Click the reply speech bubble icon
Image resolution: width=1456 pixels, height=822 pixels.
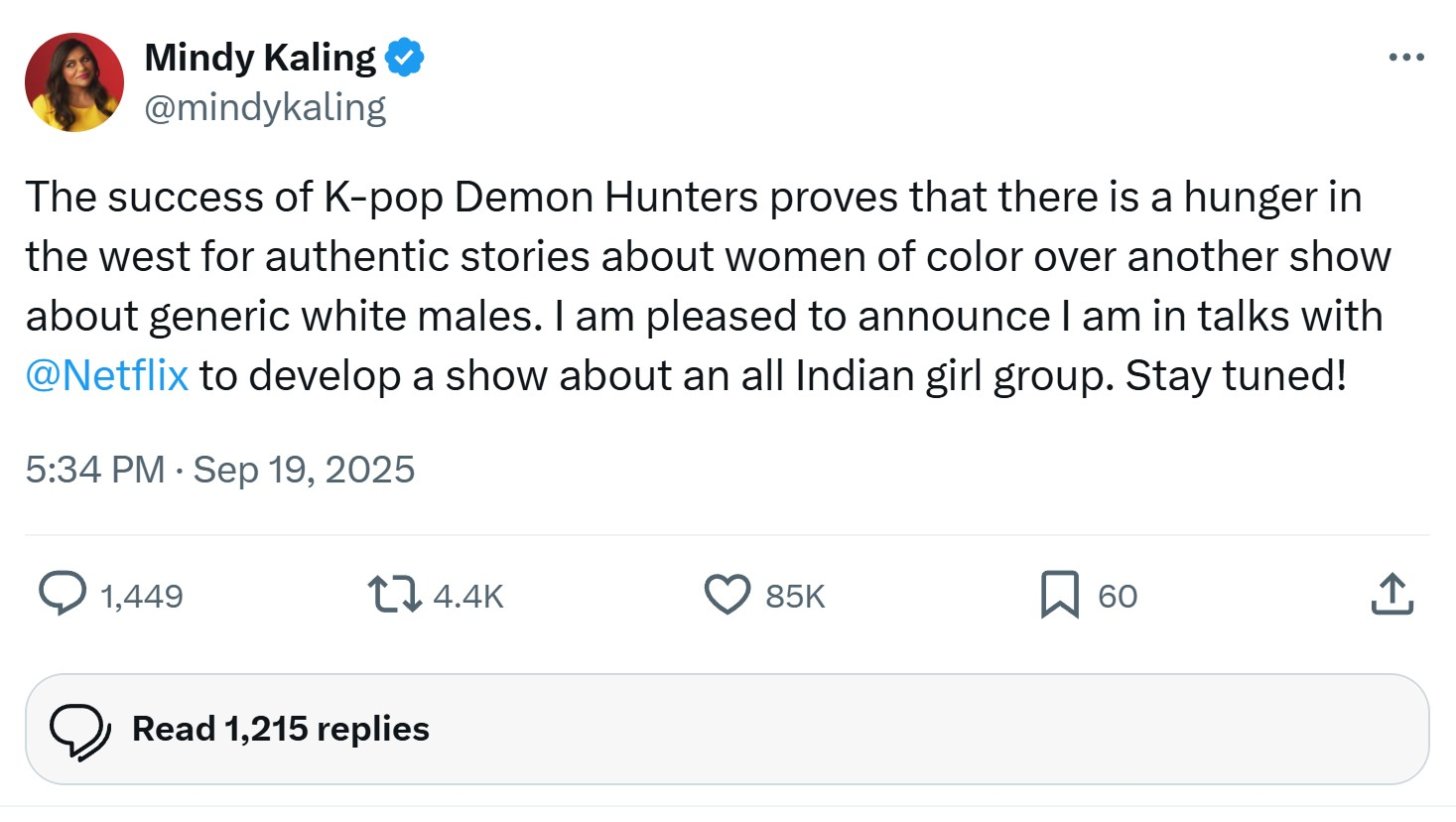coord(63,594)
